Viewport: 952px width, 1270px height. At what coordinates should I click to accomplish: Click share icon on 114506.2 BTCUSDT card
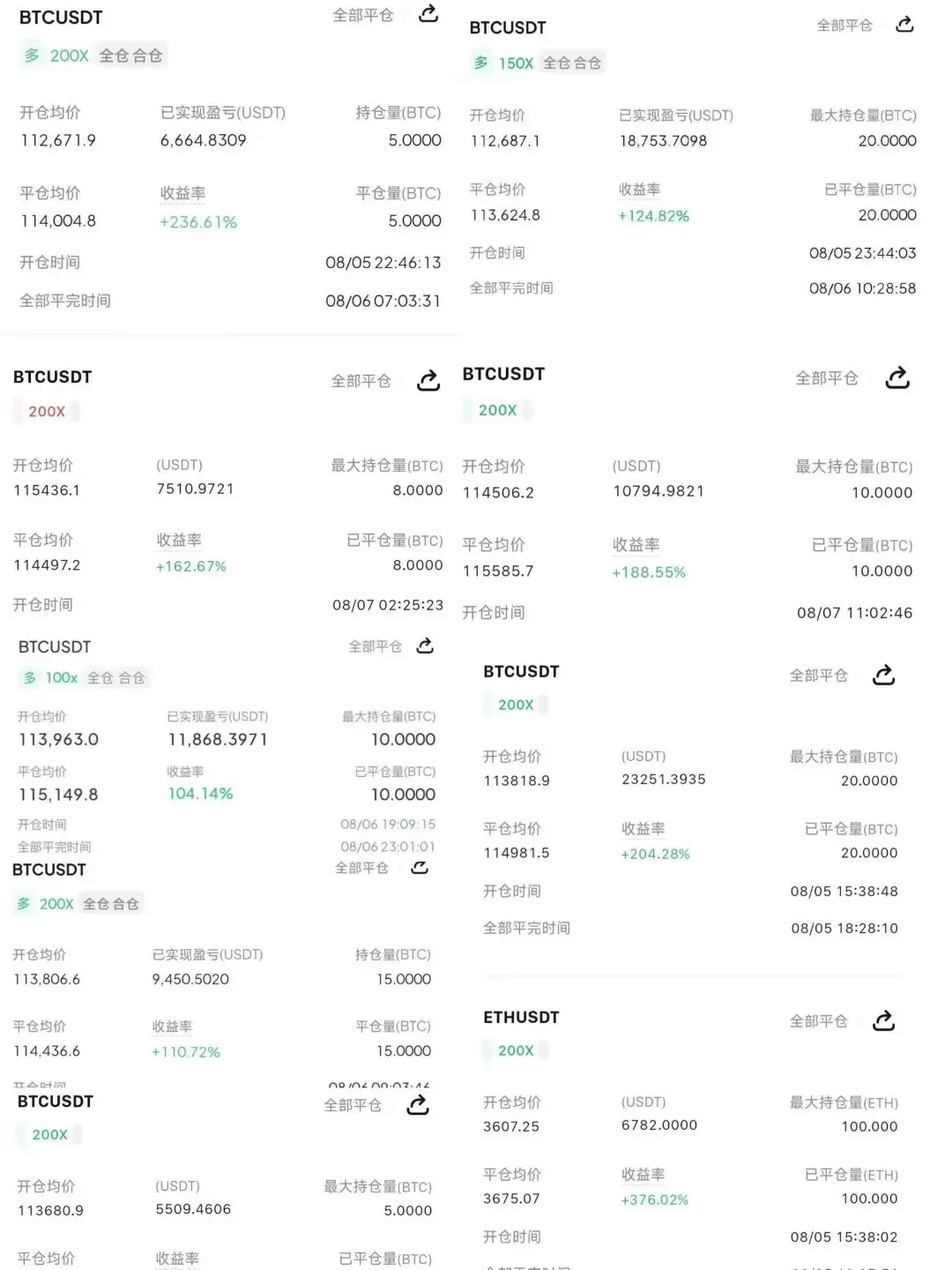pos(897,377)
